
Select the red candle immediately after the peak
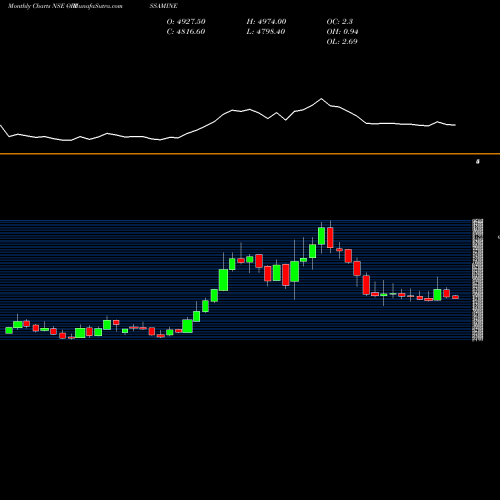(330, 238)
